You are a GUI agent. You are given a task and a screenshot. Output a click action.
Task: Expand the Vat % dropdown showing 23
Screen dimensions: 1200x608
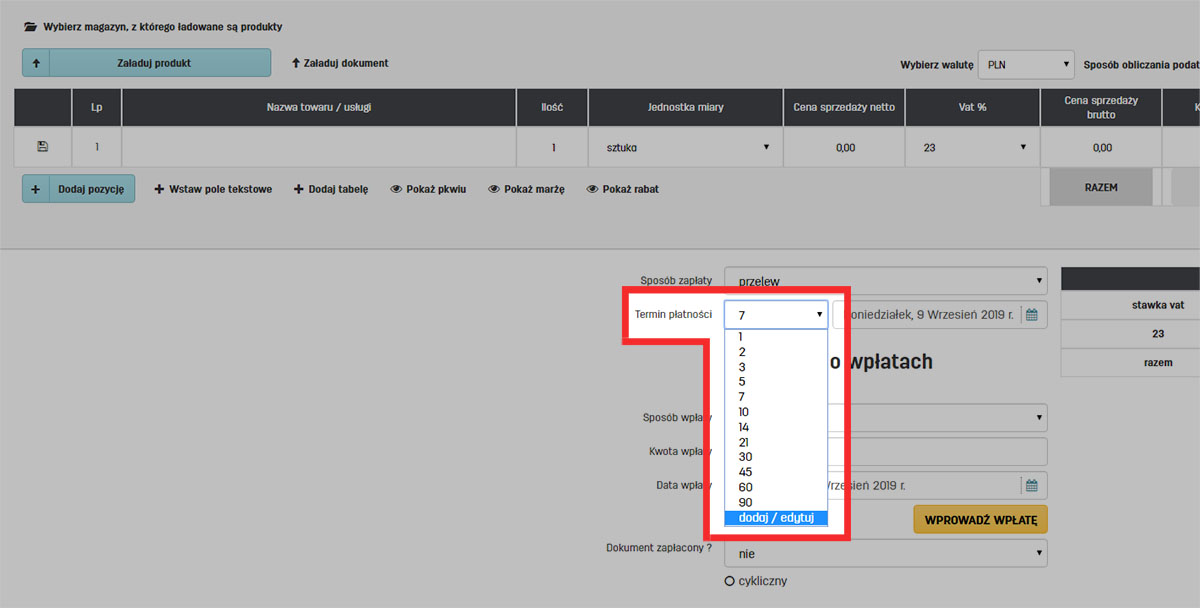tap(972, 147)
